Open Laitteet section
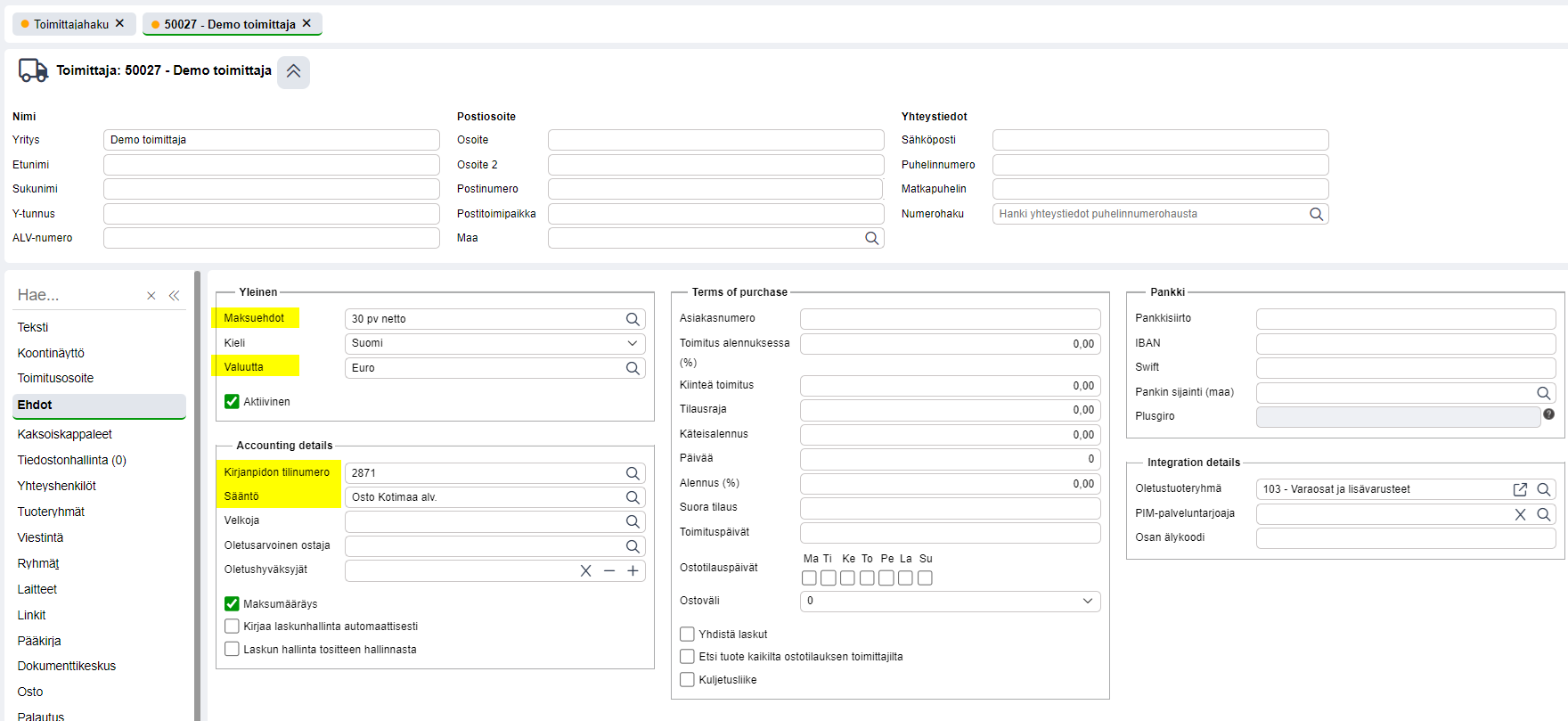 (37, 589)
